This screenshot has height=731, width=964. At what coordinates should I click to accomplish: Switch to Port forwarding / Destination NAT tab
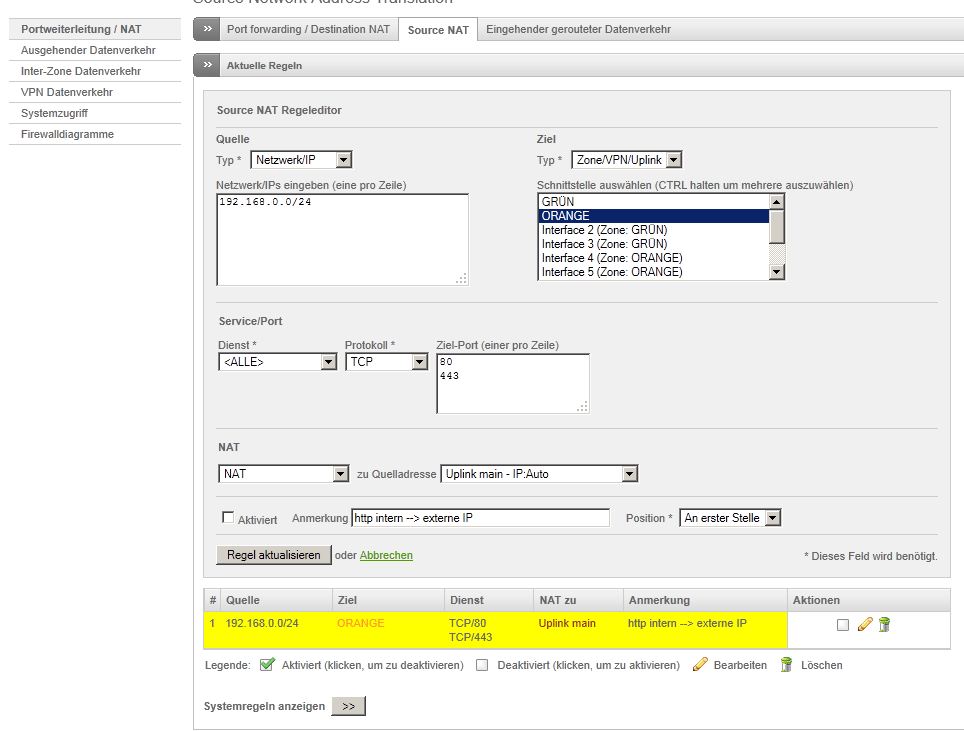coord(308,30)
